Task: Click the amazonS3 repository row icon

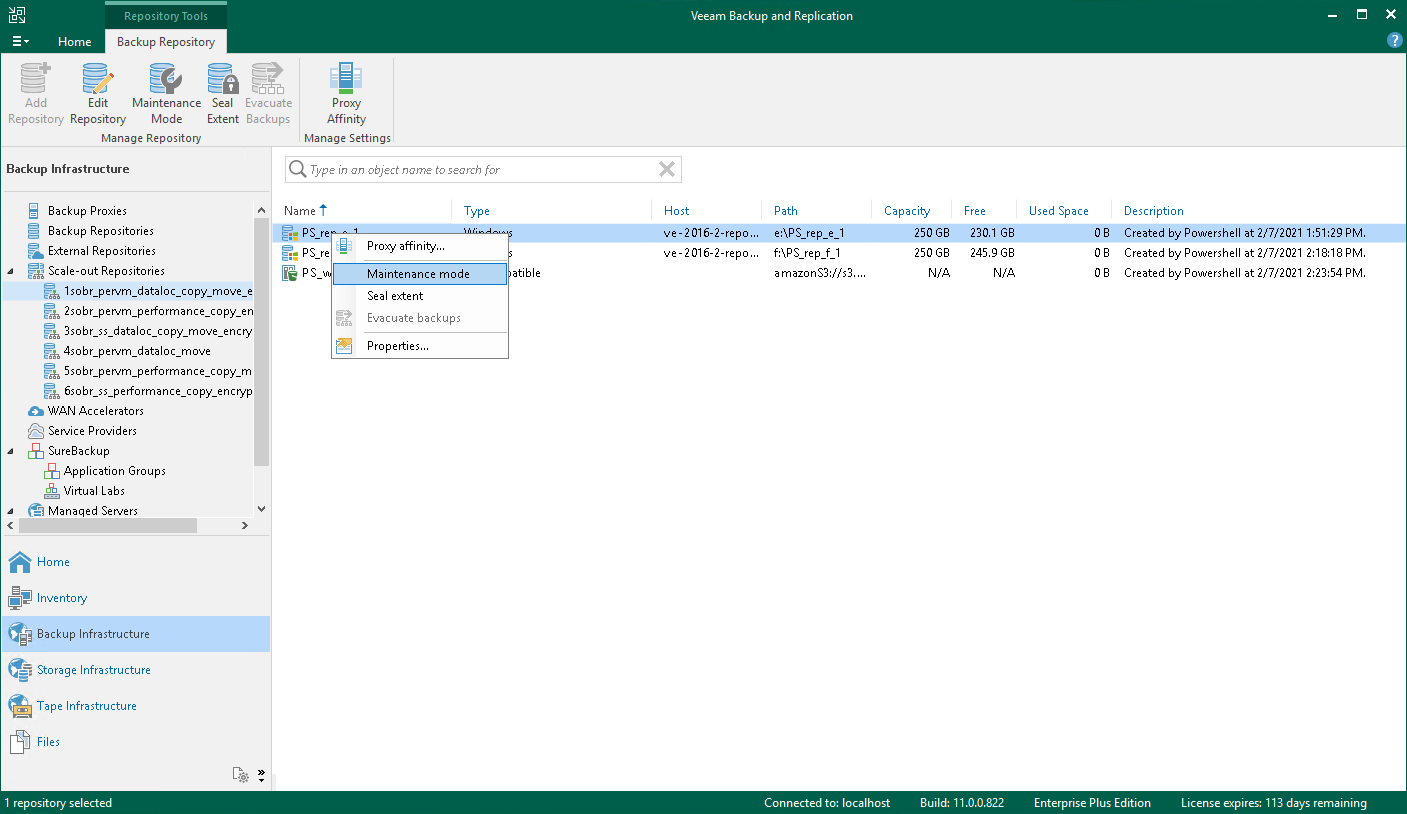Action: (x=290, y=273)
